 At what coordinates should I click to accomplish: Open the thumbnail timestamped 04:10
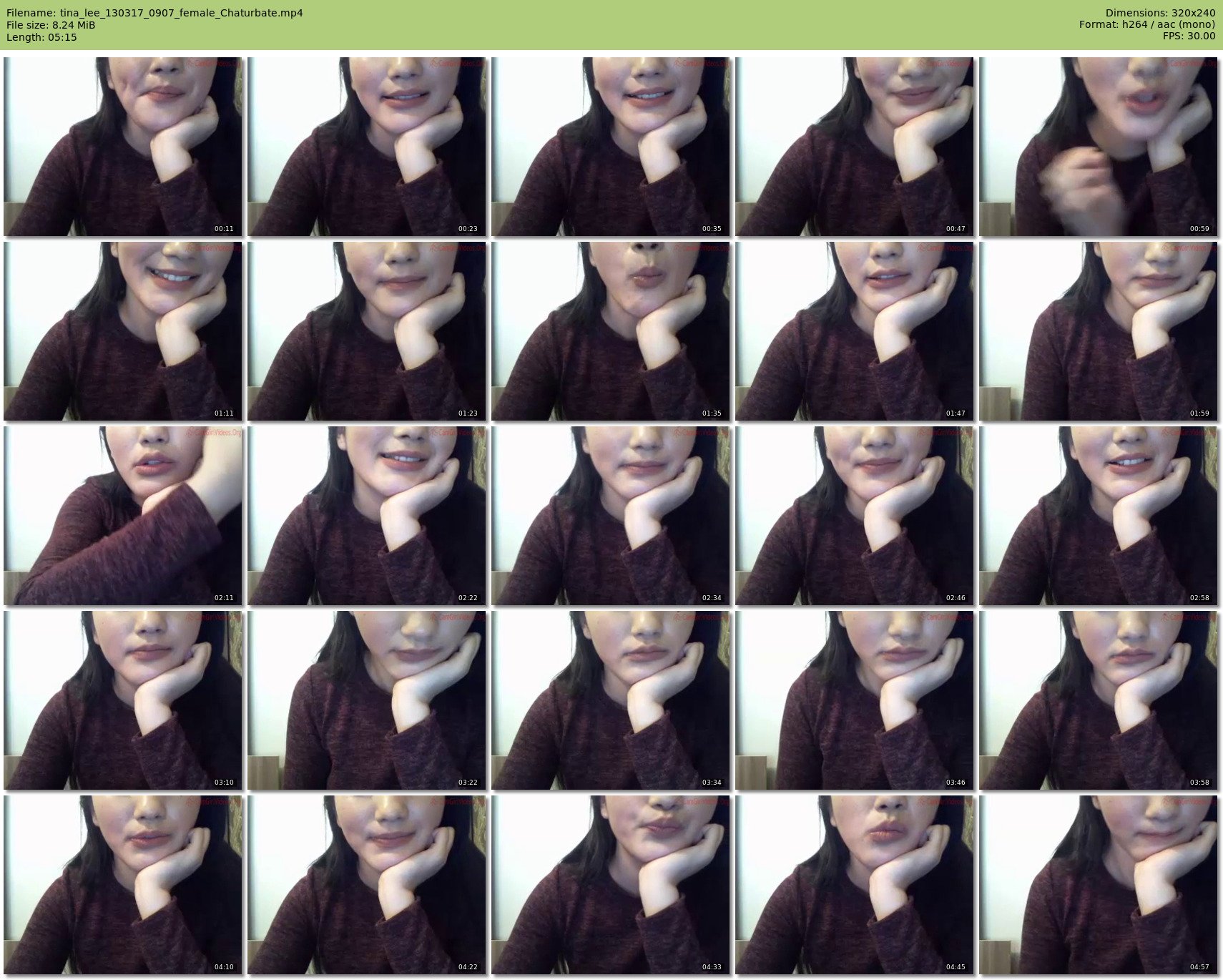(123, 885)
